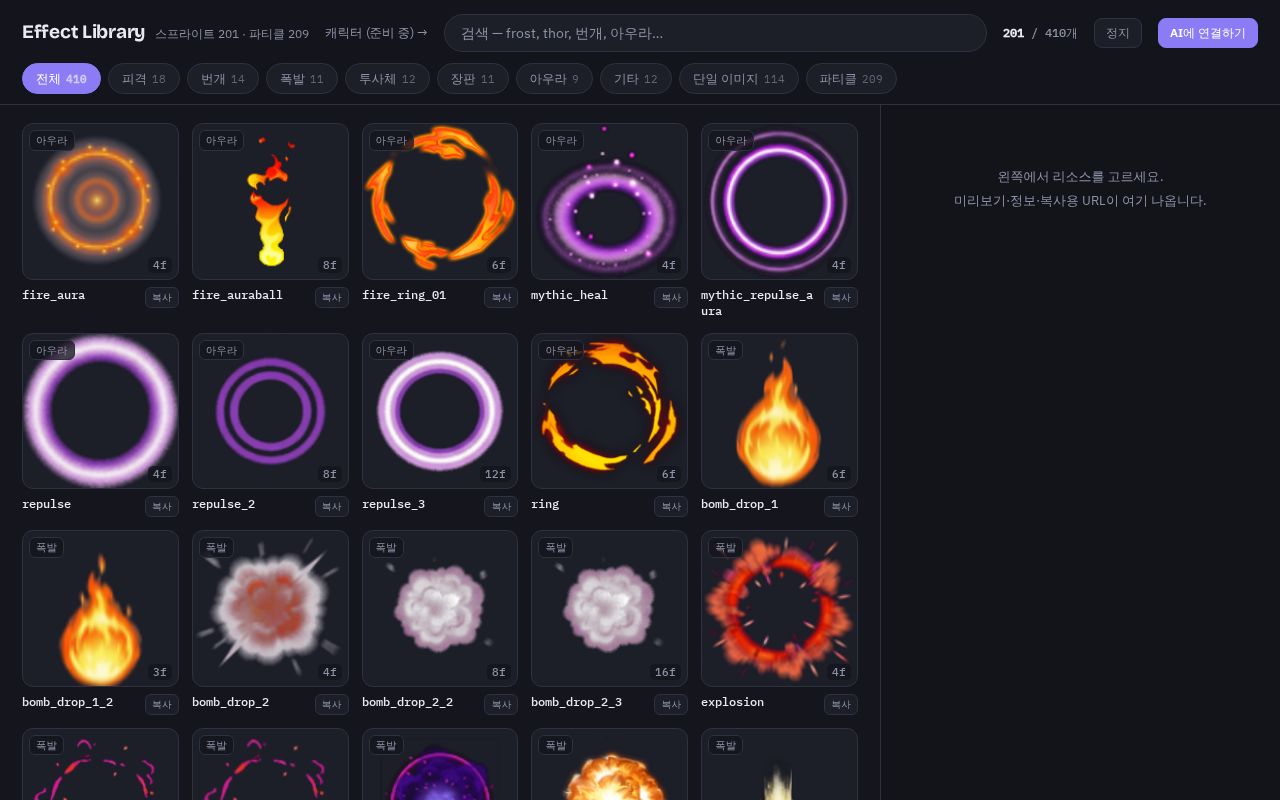Select the bomb_drop_1 flame thumbnail
The height and width of the screenshot is (800, 1280).
pos(779,411)
